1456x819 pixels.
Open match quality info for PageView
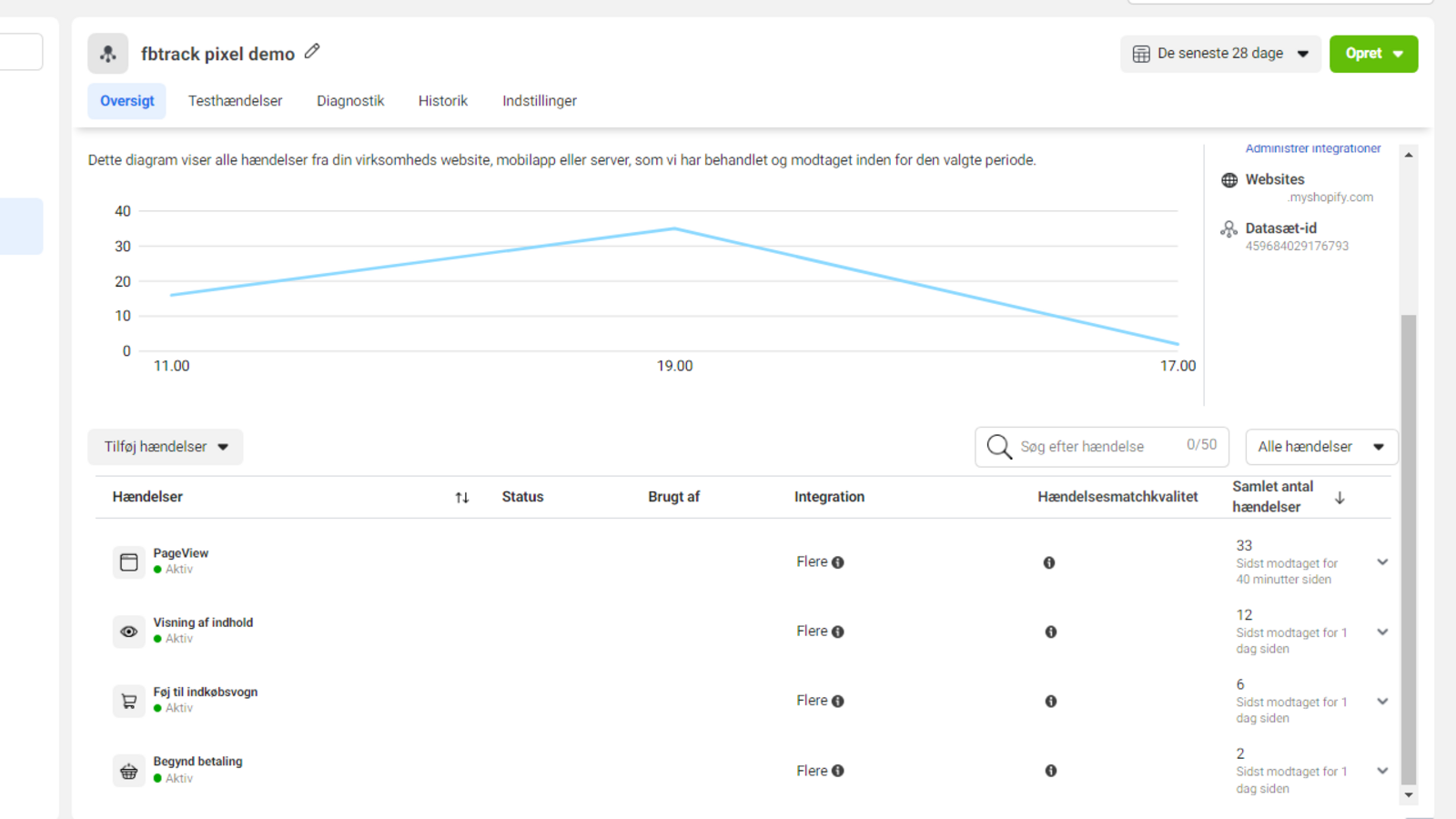tap(1049, 563)
